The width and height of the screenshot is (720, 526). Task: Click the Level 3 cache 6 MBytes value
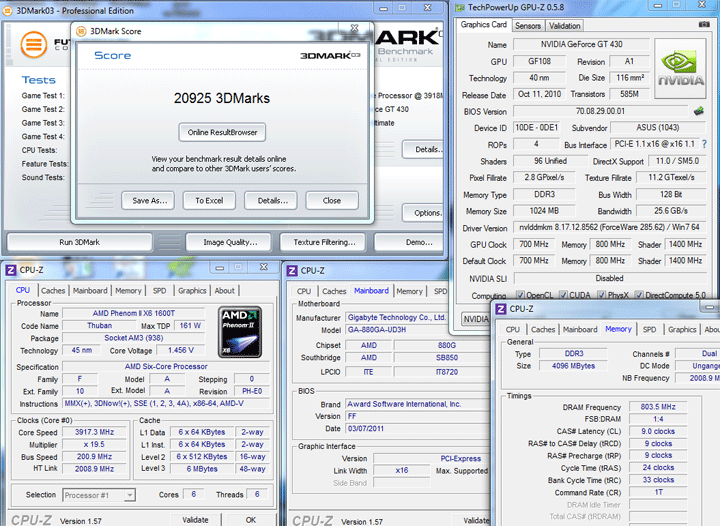pos(202,469)
